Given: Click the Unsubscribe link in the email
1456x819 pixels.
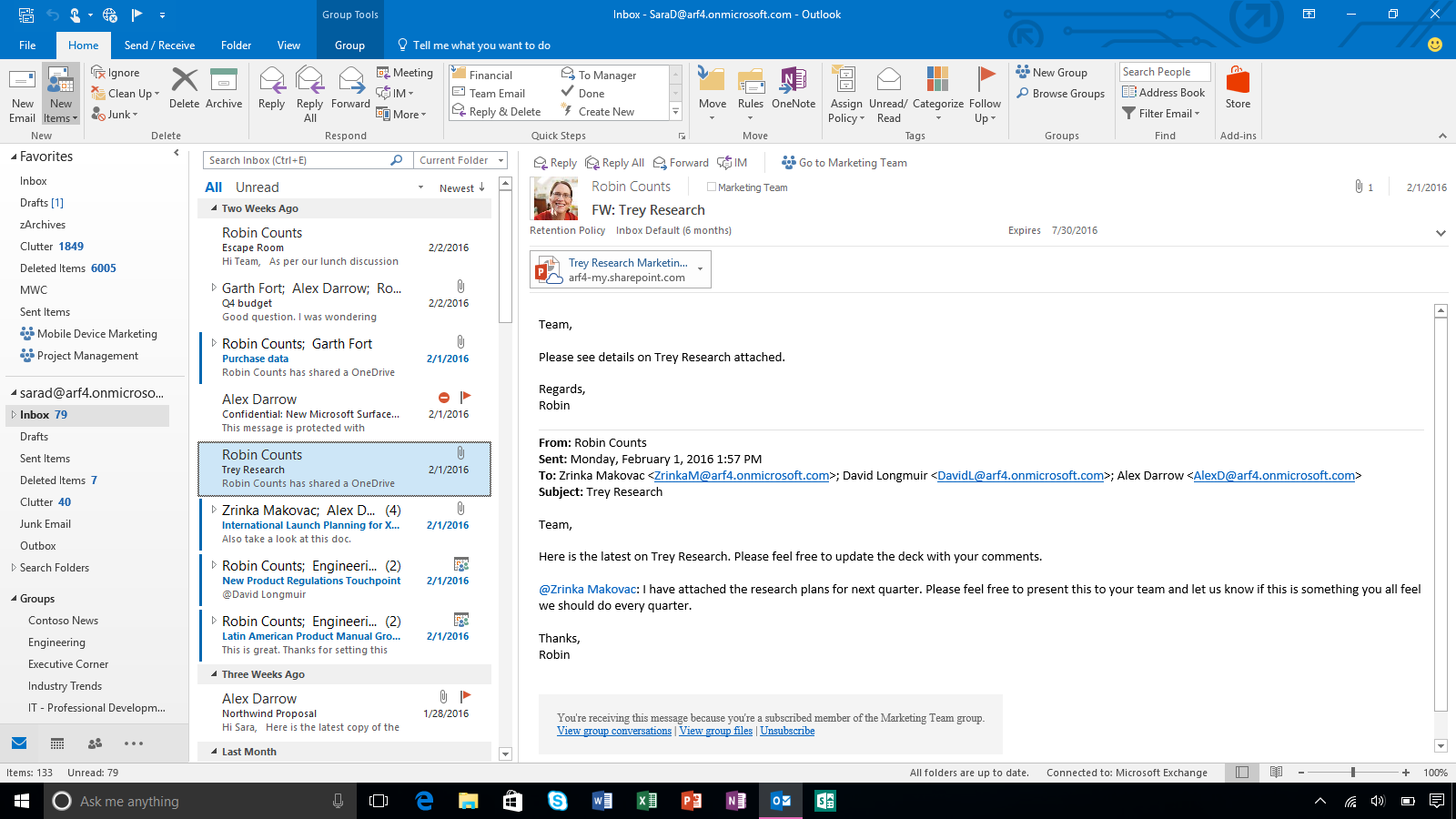Looking at the screenshot, I should [x=787, y=731].
